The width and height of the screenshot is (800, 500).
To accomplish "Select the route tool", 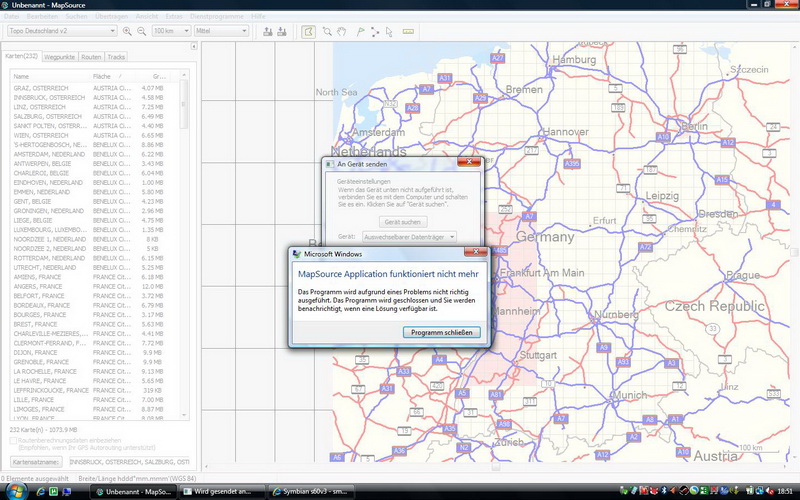I will tap(375, 32).
